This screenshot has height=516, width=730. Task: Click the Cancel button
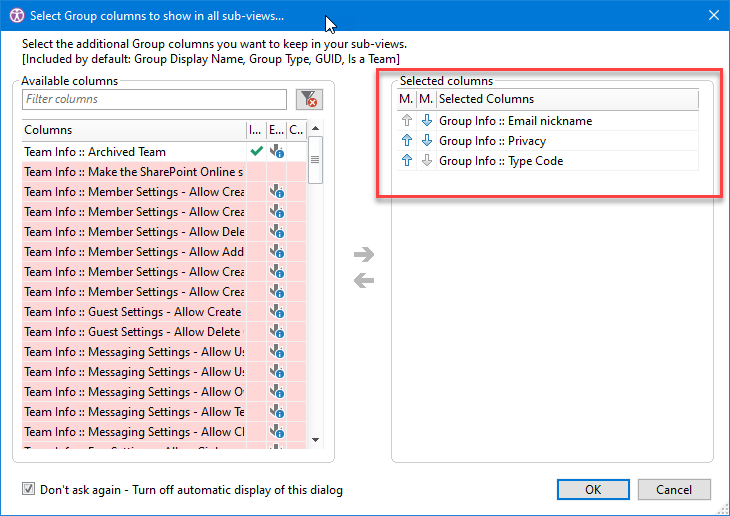(673, 490)
